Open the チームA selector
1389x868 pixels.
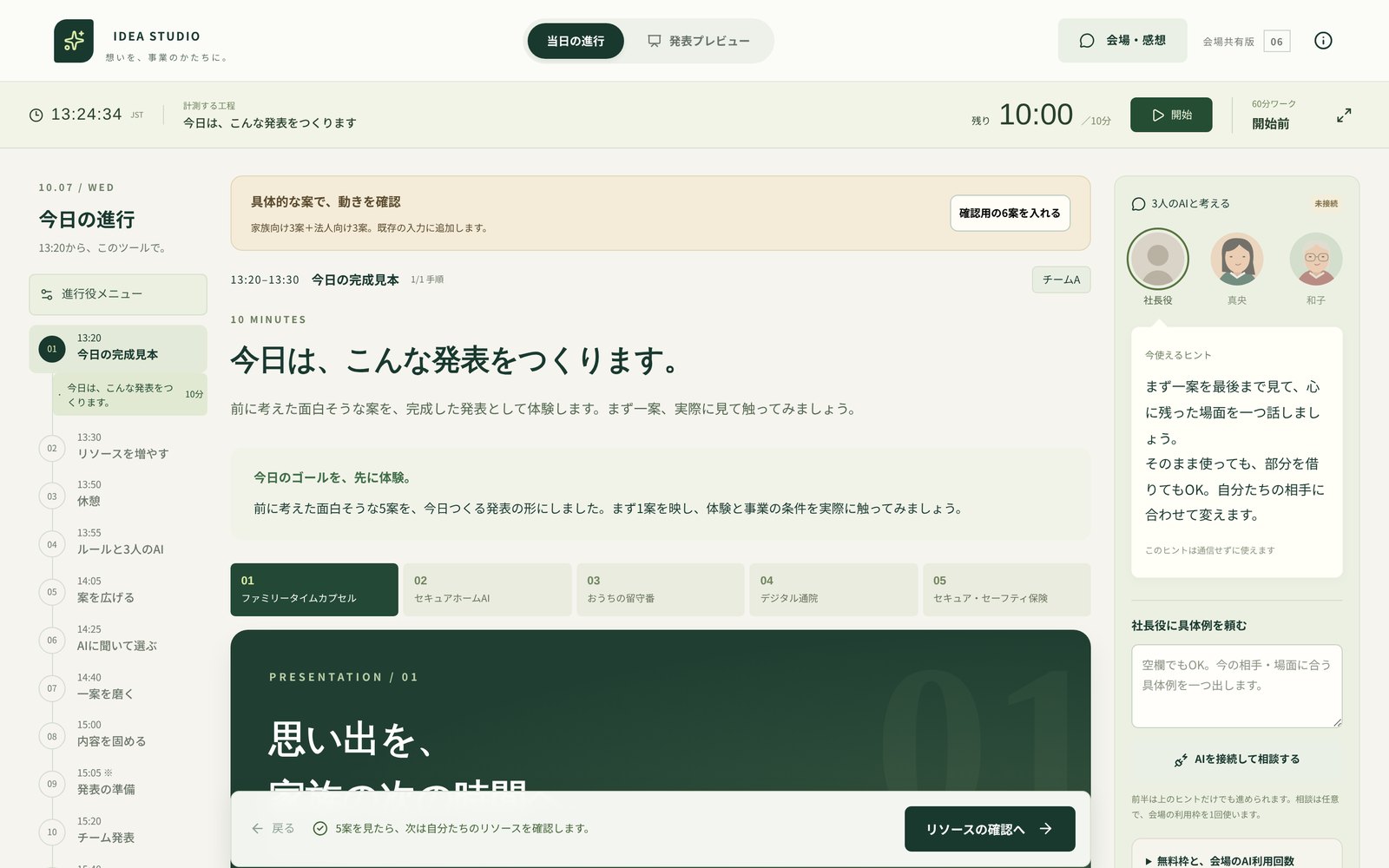tap(1061, 279)
